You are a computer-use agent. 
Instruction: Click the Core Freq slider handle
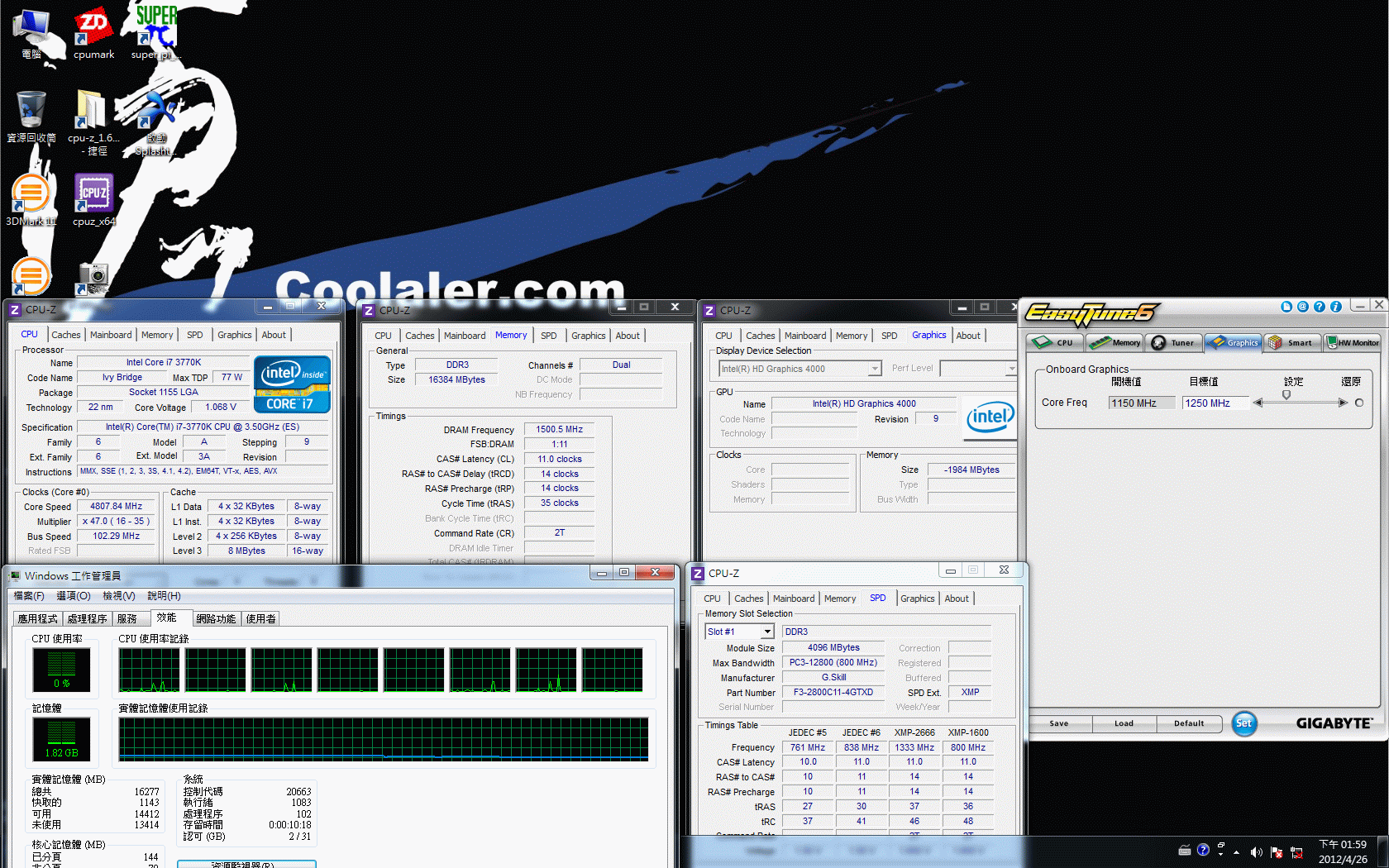(1286, 395)
